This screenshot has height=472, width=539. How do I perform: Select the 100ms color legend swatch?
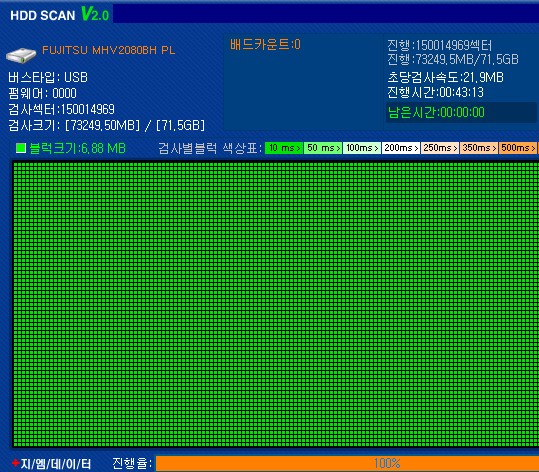pos(362,148)
